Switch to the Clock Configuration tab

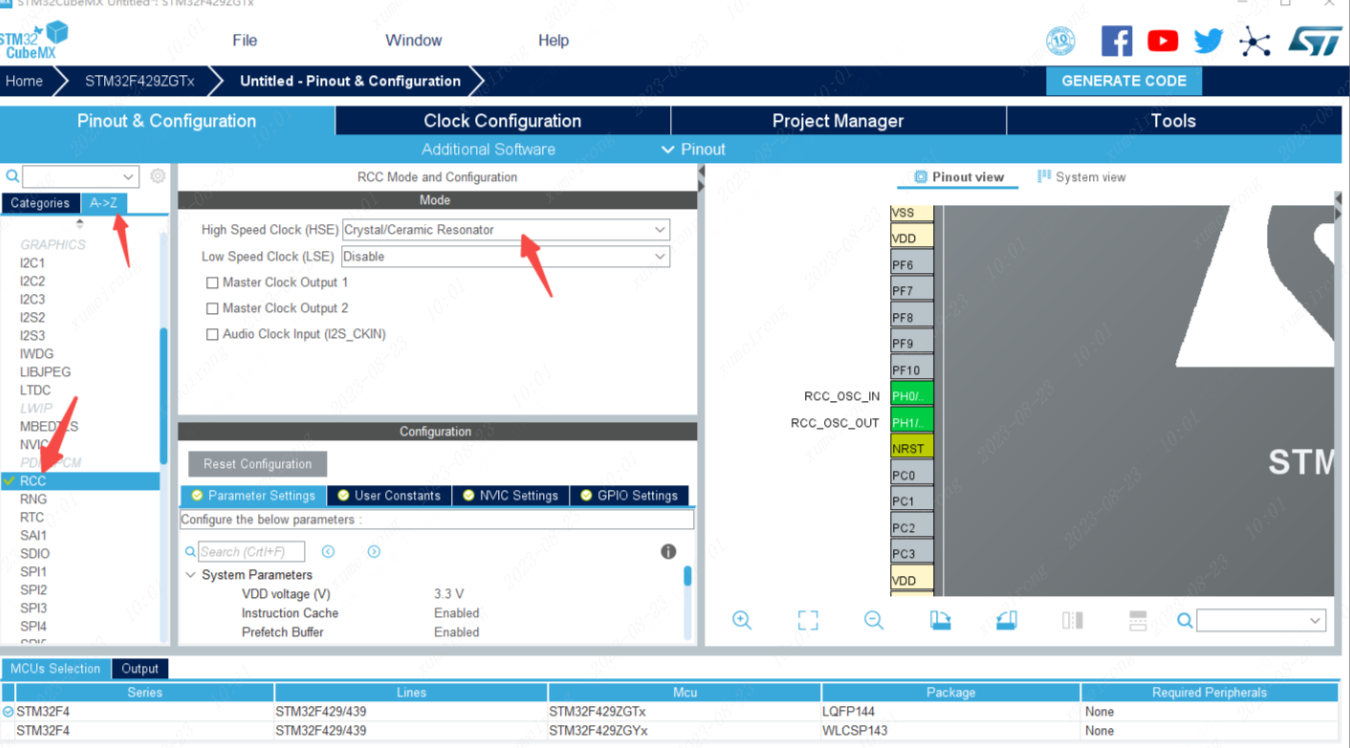(502, 121)
